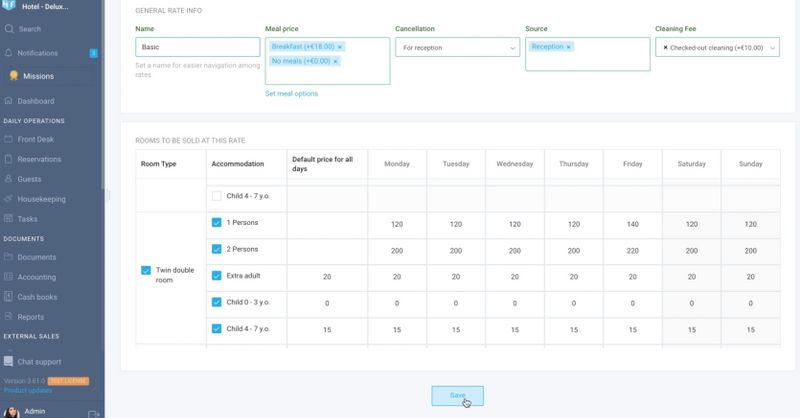800x418 pixels.
Task: Click the Guests icon in sidebar
Action: tap(10, 179)
